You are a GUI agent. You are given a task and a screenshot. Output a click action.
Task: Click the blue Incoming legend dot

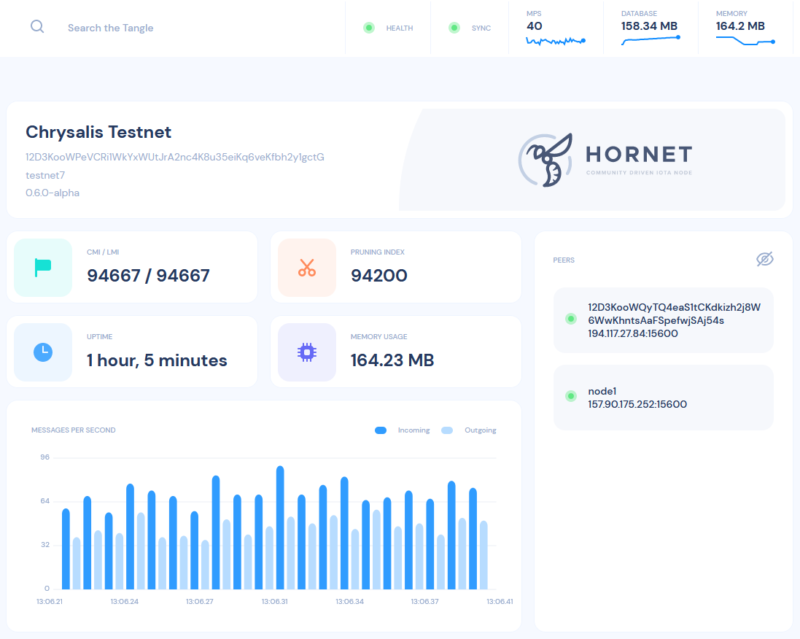pos(380,429)
